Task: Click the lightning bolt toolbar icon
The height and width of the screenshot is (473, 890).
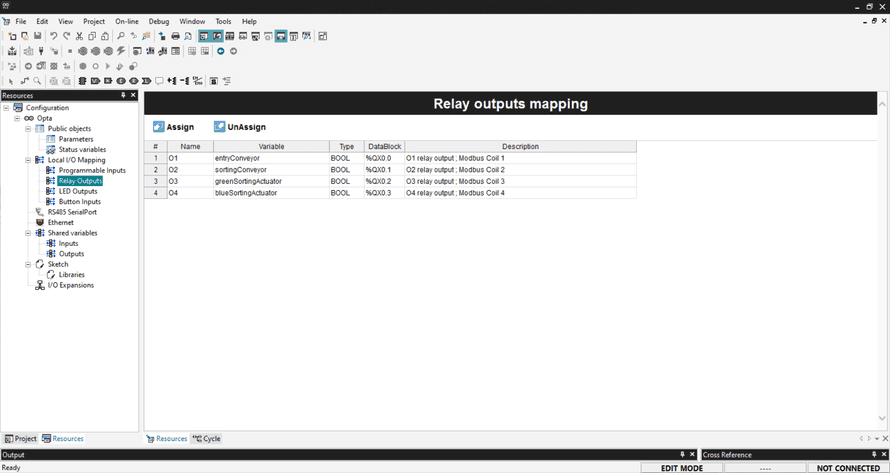Action: 122,51
